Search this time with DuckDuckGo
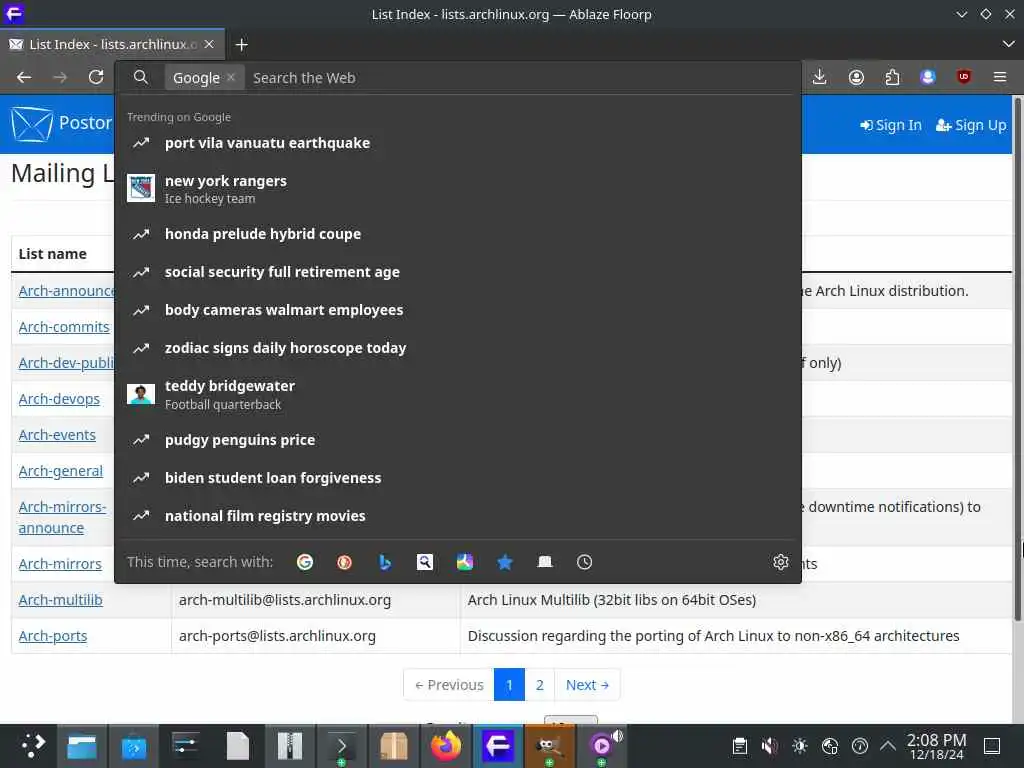Image resolution: width=1024 pixels, height=768 pixels. click(345, 562)
